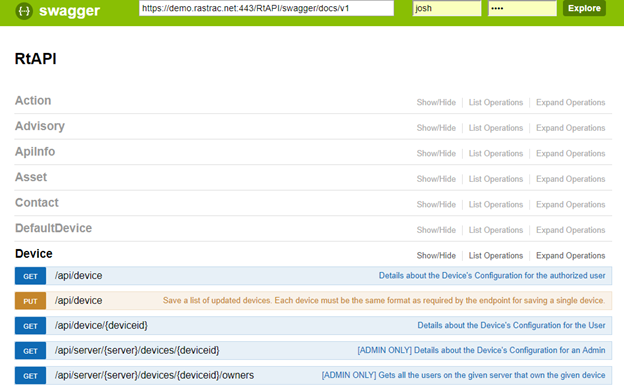List Operations for ApiInfo

[496, 154]
